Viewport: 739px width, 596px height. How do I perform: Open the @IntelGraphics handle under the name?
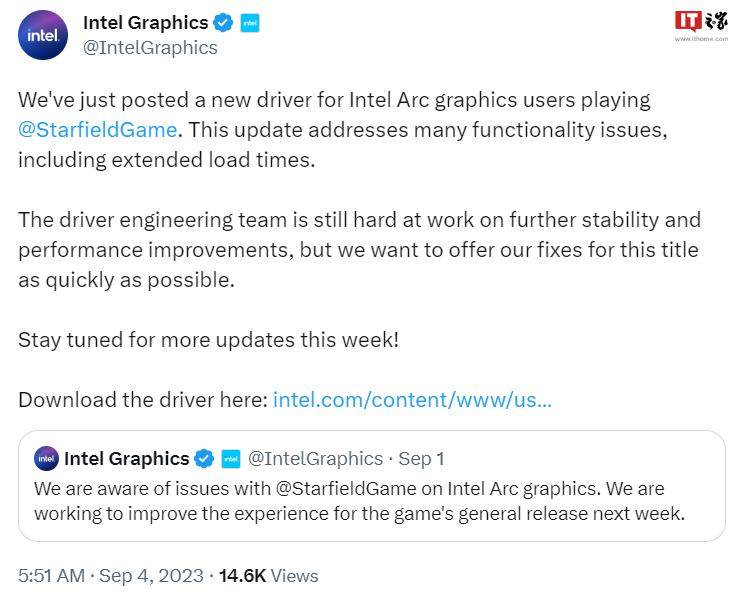tap(150, 47)
